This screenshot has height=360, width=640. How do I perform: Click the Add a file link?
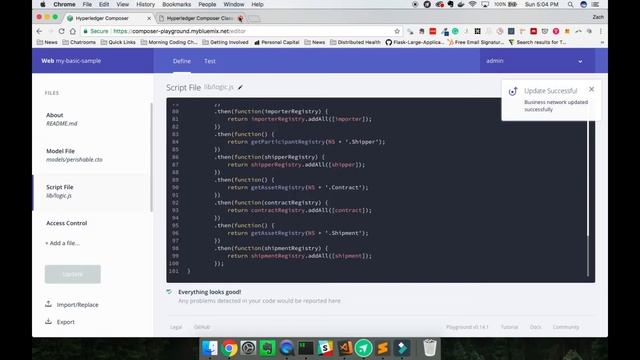coord(62,243)
